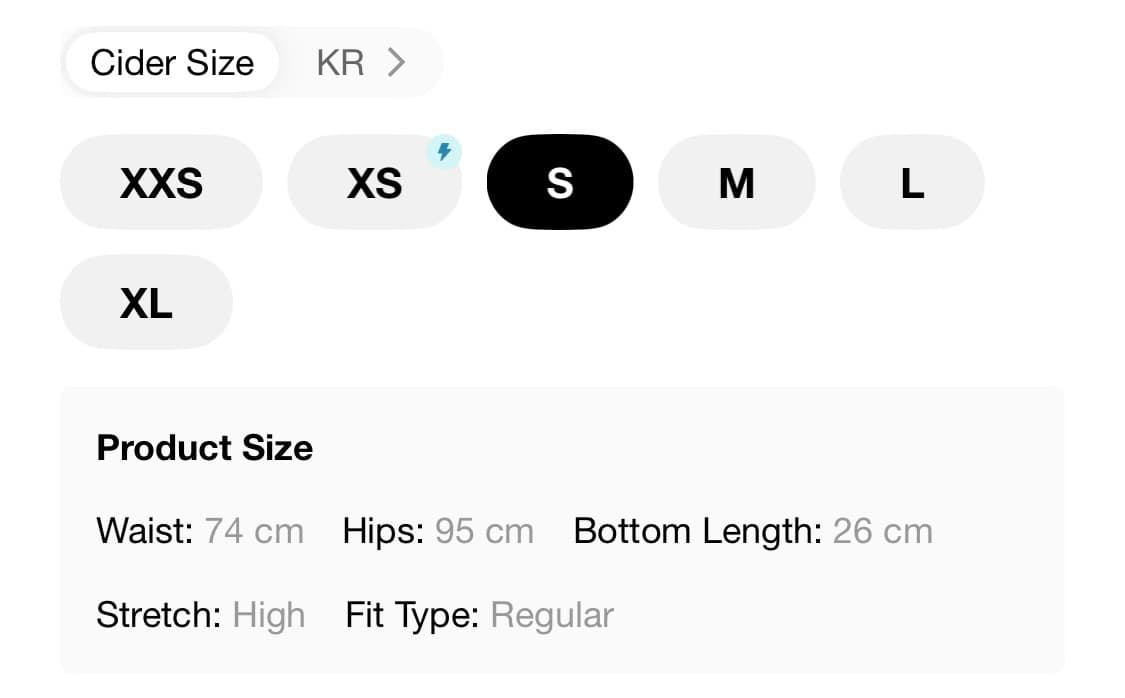1125x698 pixels.
Task: Click the High stretch value
Action: [268, 615]
